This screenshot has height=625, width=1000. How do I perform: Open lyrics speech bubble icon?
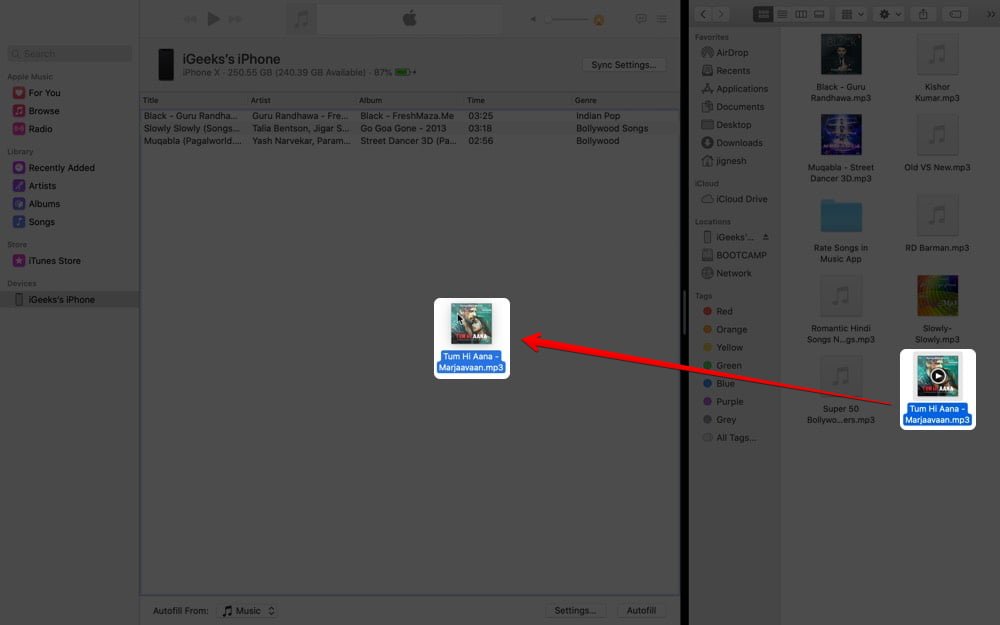pos(641,19)
